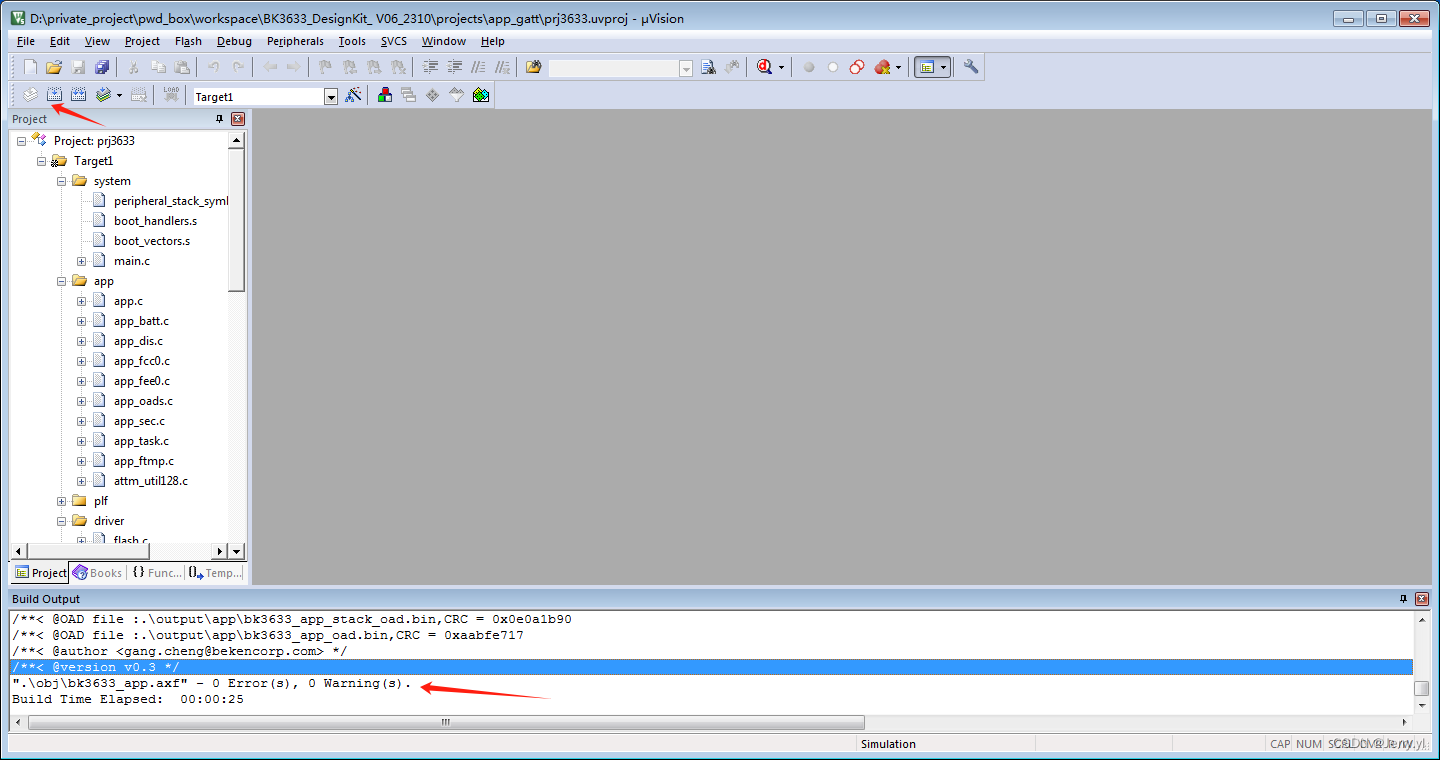Click the Rebuild all target files icon
The image size is (1440, 760).
pyautogui.click(x=78, y=95)
